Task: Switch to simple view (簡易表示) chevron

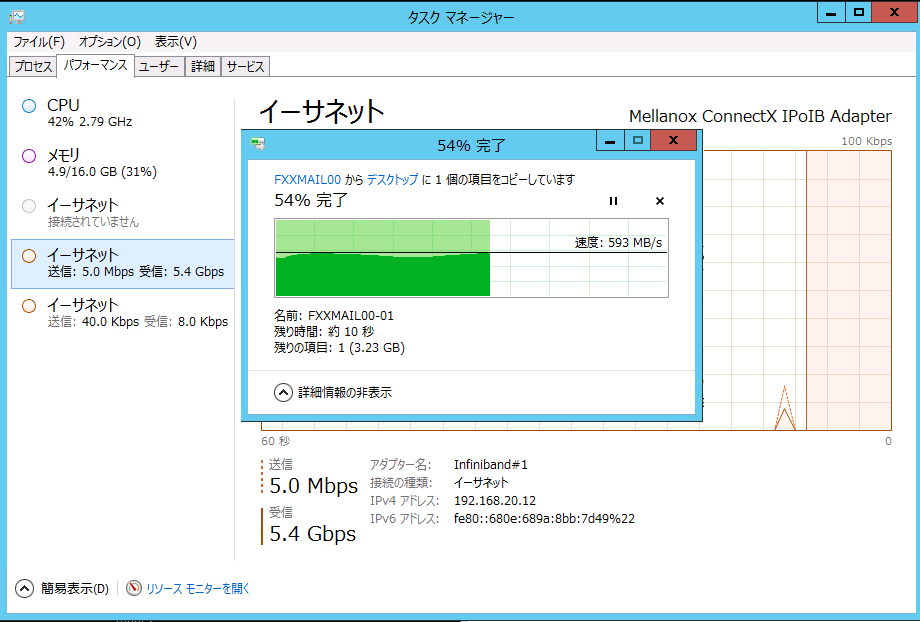Action: tap(24, 588)
